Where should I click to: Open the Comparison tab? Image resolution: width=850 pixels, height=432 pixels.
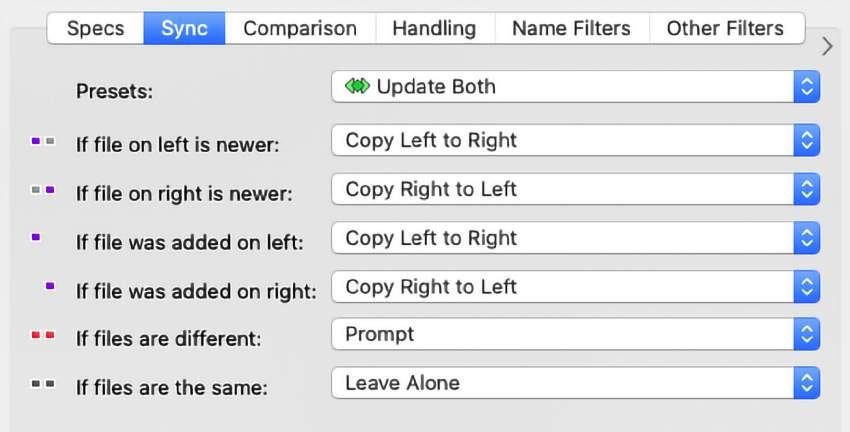coord(300,28)
